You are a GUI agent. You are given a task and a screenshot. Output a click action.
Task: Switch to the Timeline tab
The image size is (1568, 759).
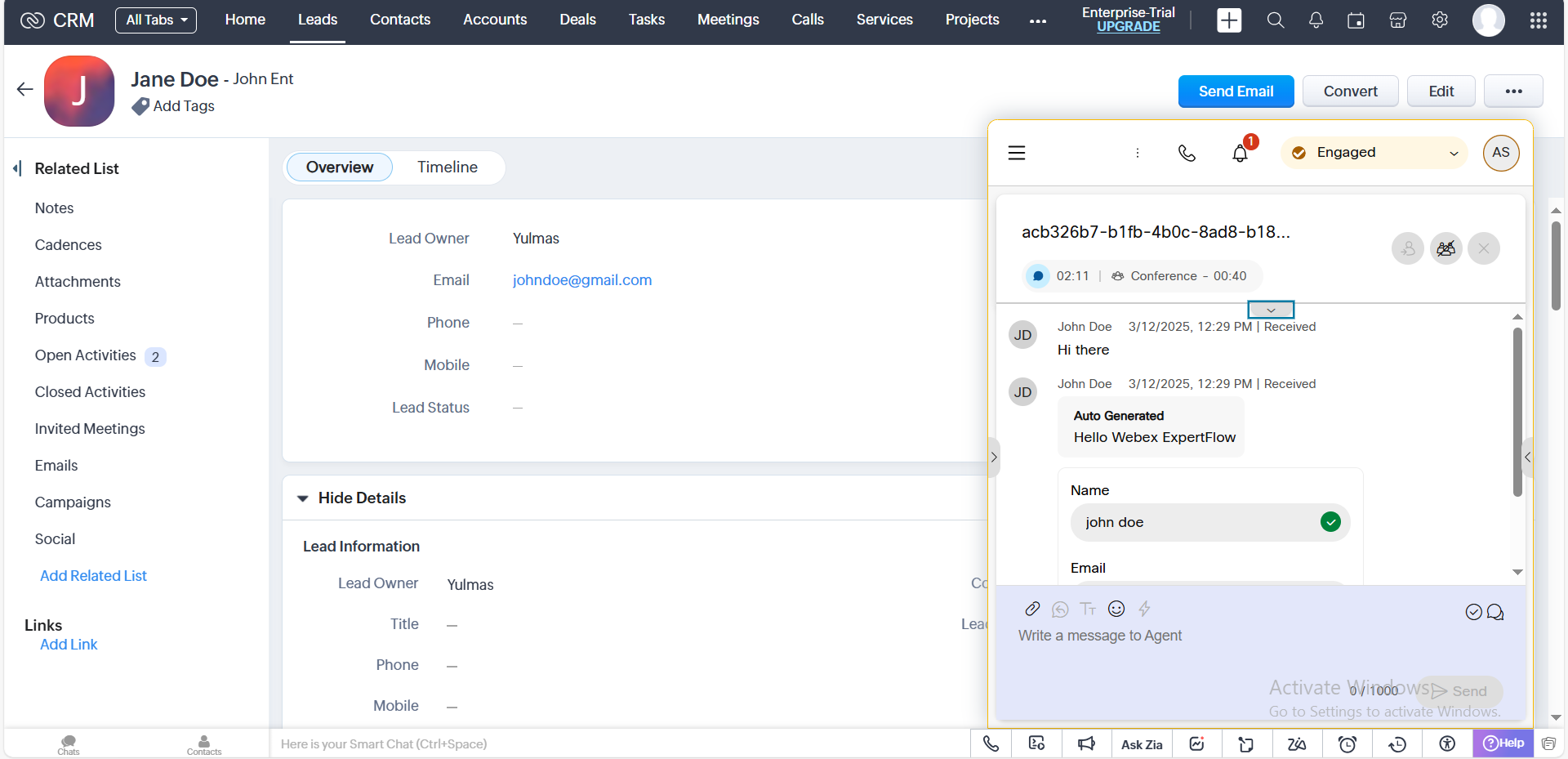point(447,167)
